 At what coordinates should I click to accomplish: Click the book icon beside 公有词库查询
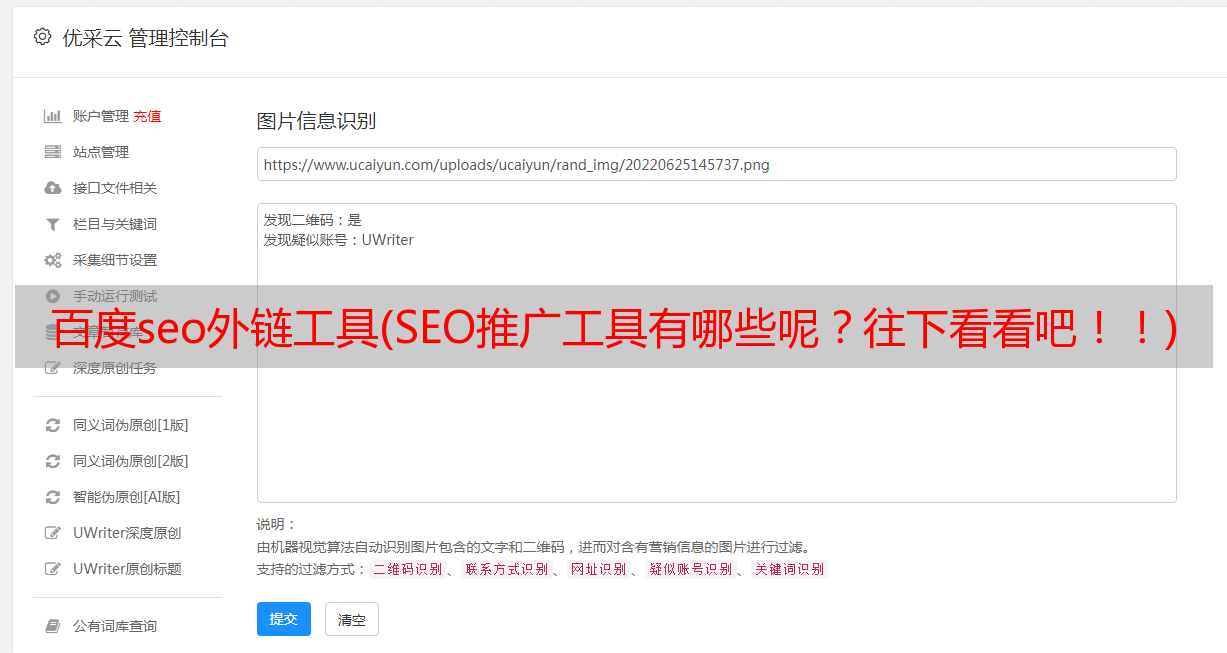[x=53, y=626]
